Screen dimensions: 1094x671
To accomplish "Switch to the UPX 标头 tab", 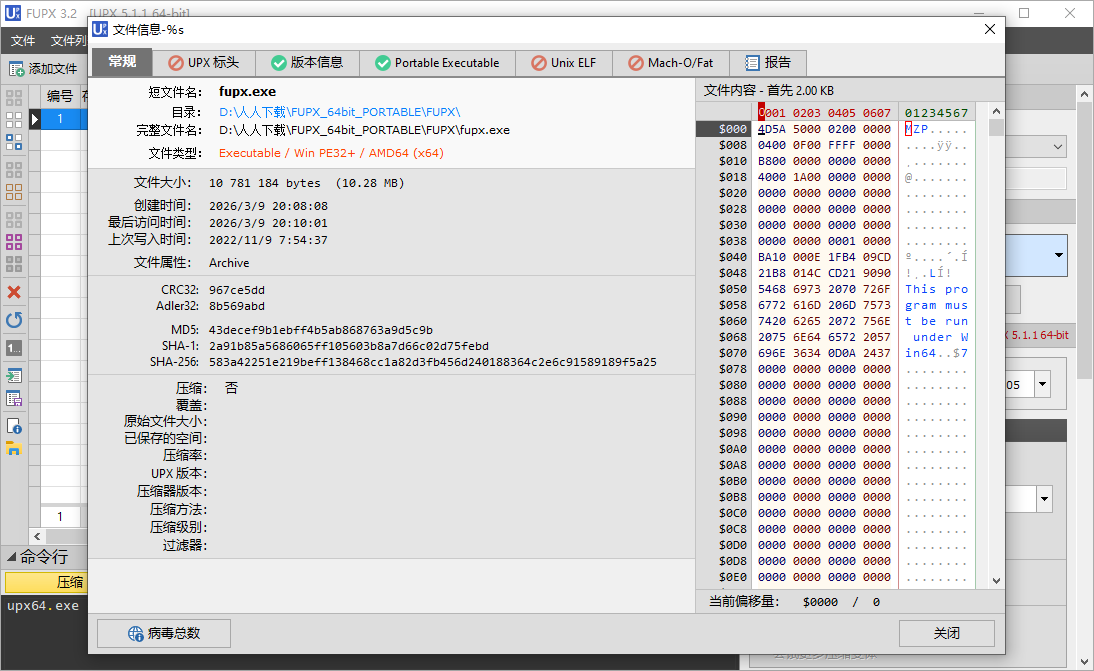I will coord(204,62).
